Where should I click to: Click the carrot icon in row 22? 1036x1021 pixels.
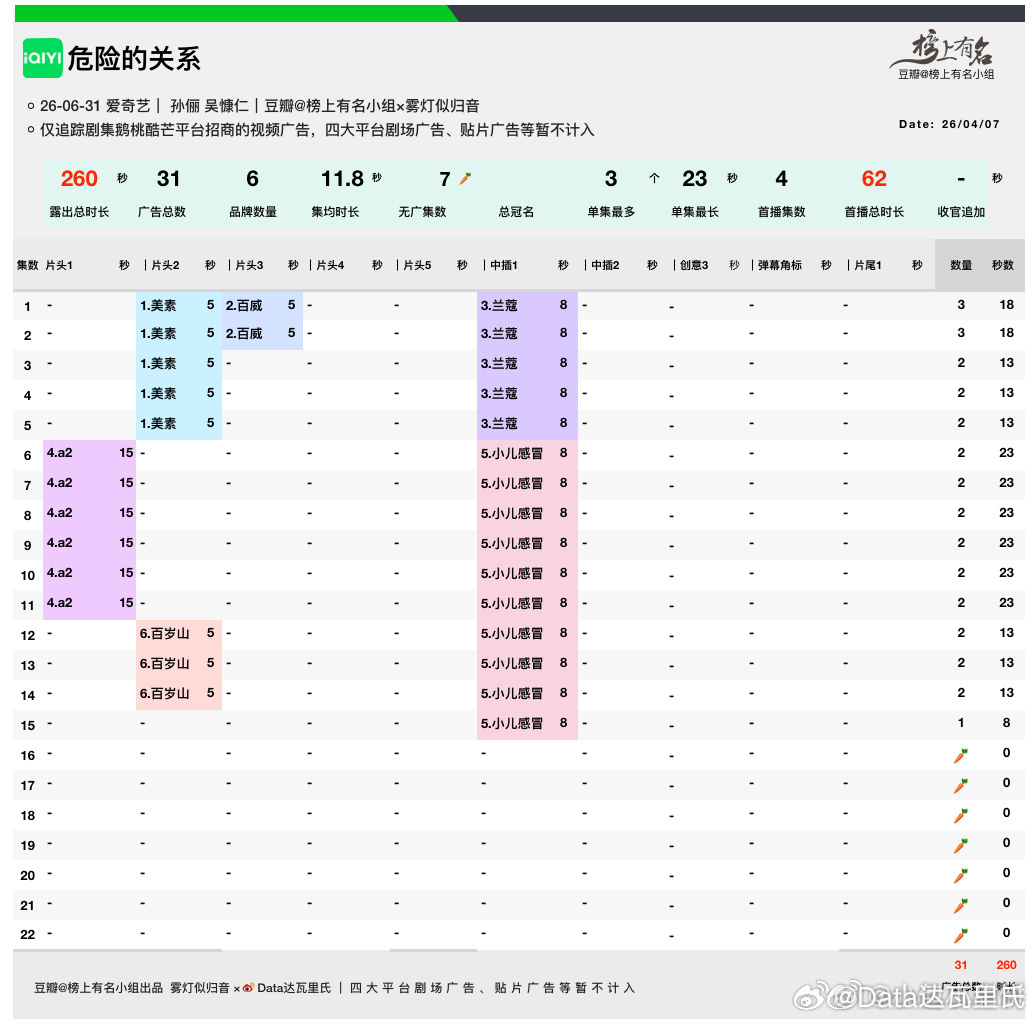tap(960, 934)
